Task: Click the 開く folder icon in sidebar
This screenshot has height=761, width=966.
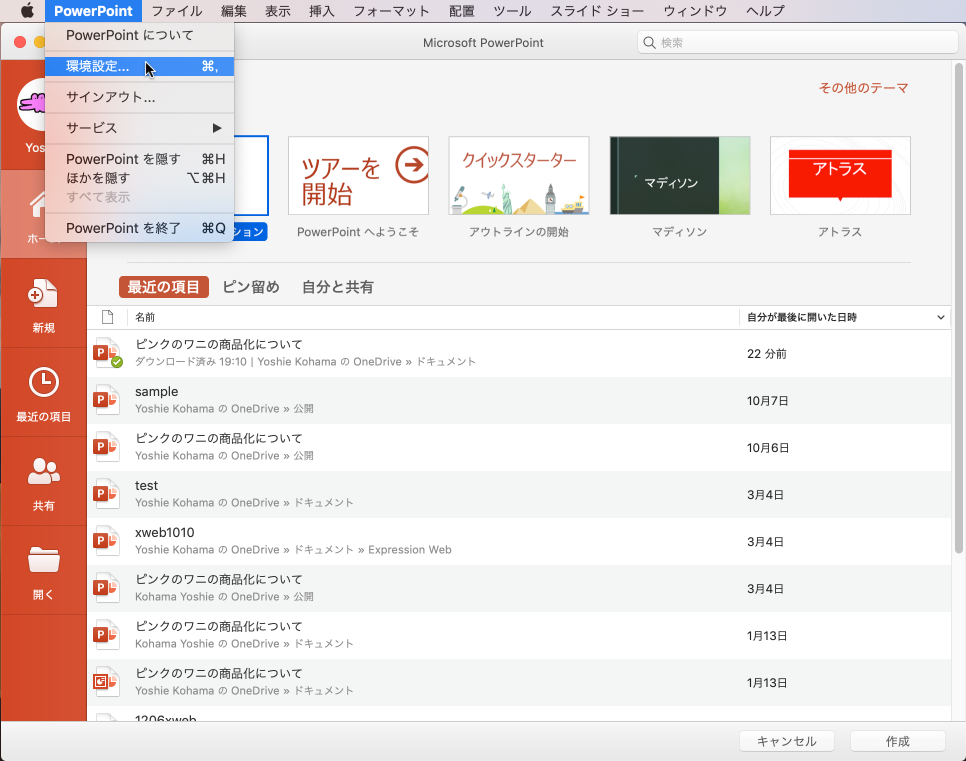Action: (43, 560)
